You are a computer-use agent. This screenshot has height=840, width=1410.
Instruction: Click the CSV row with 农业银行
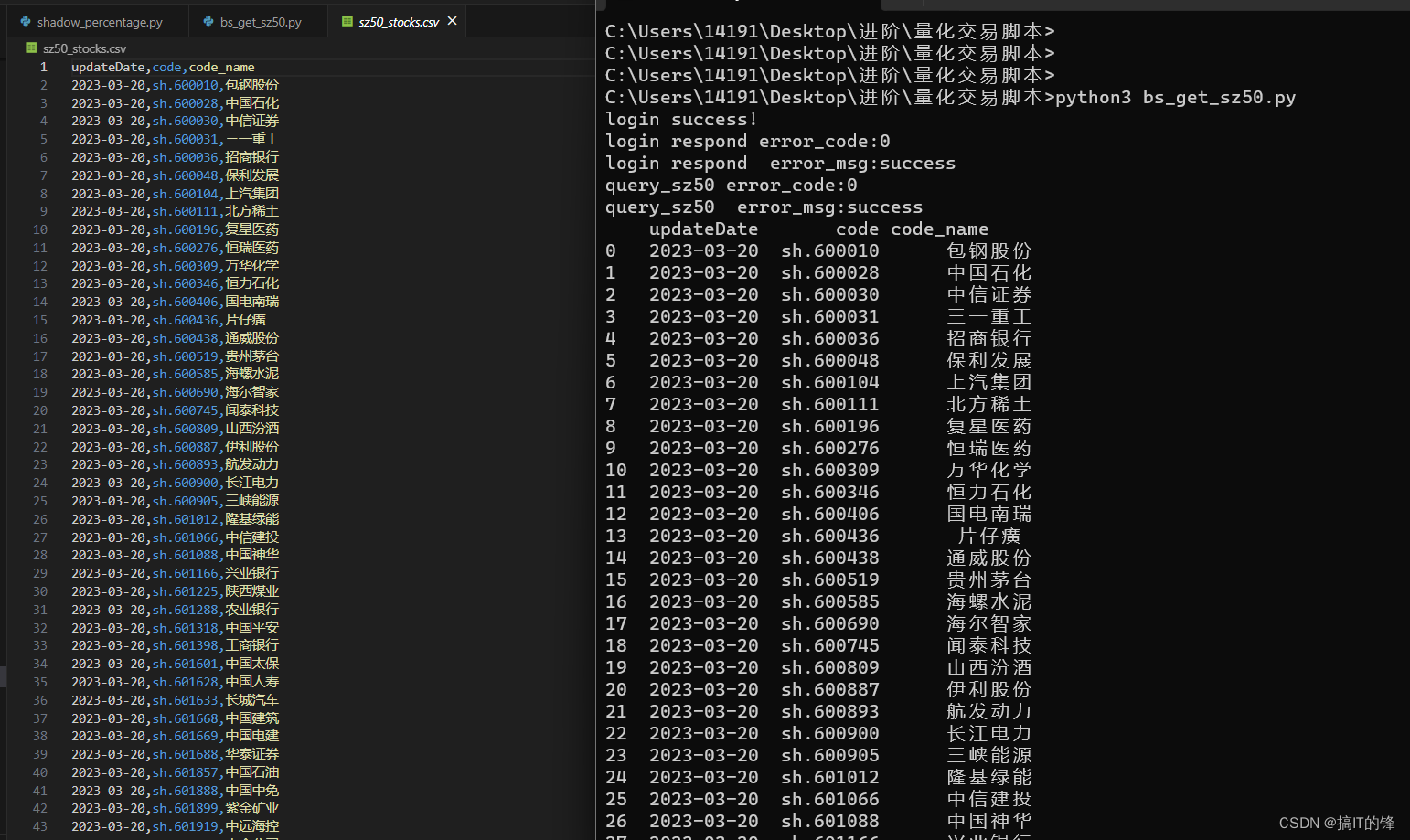coord(175,610)
